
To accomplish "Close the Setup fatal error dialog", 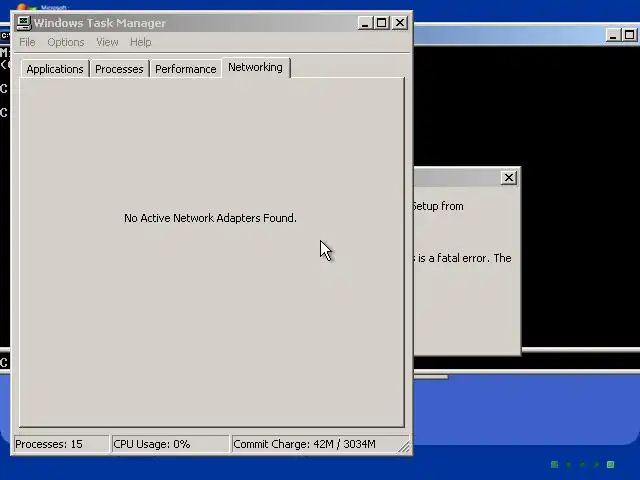I will (x=509, y=178).
